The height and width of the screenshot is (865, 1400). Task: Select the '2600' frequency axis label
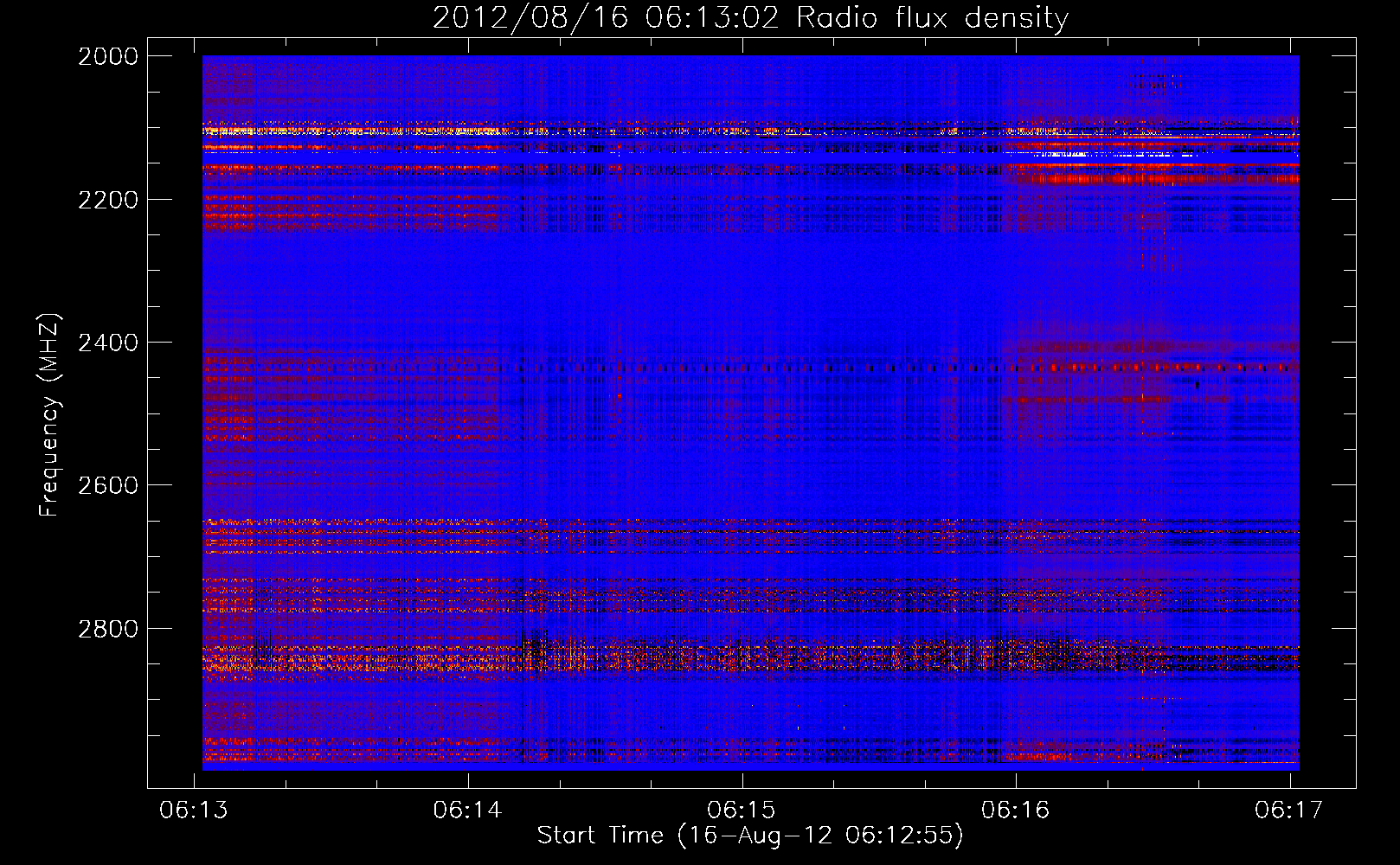click(108, 485)
